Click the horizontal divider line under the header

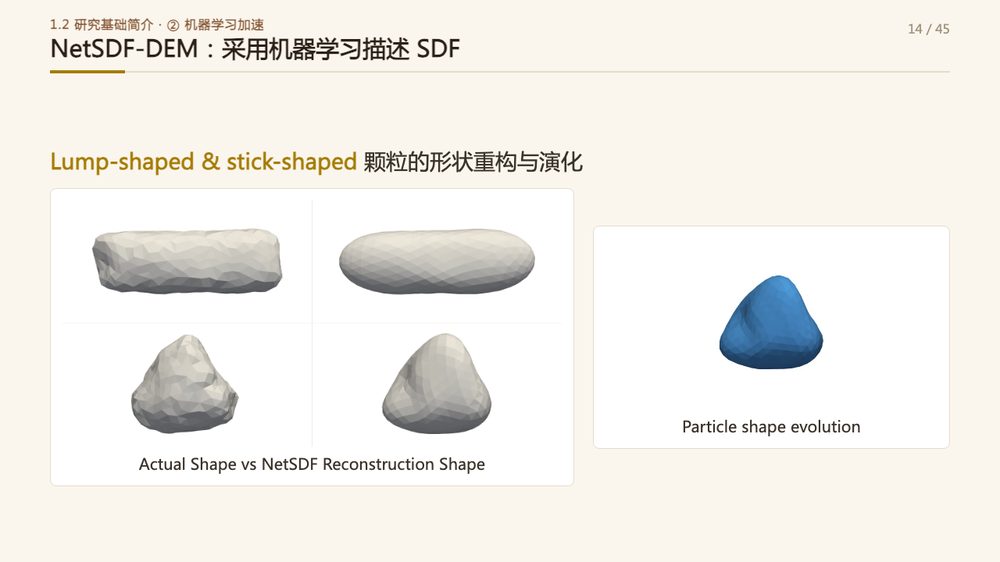500,71
